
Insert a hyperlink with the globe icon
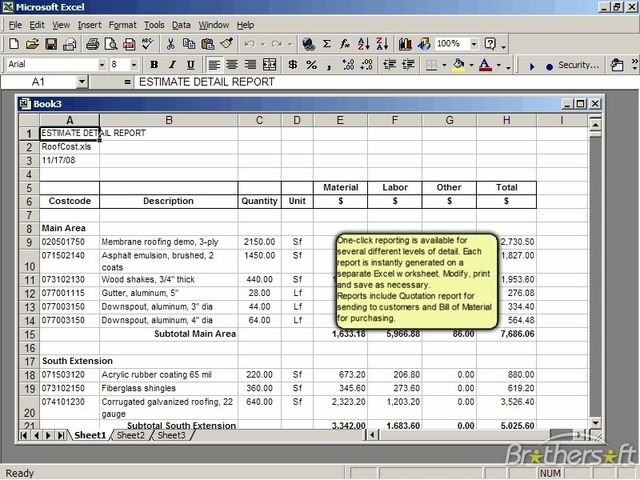(309, 44)
